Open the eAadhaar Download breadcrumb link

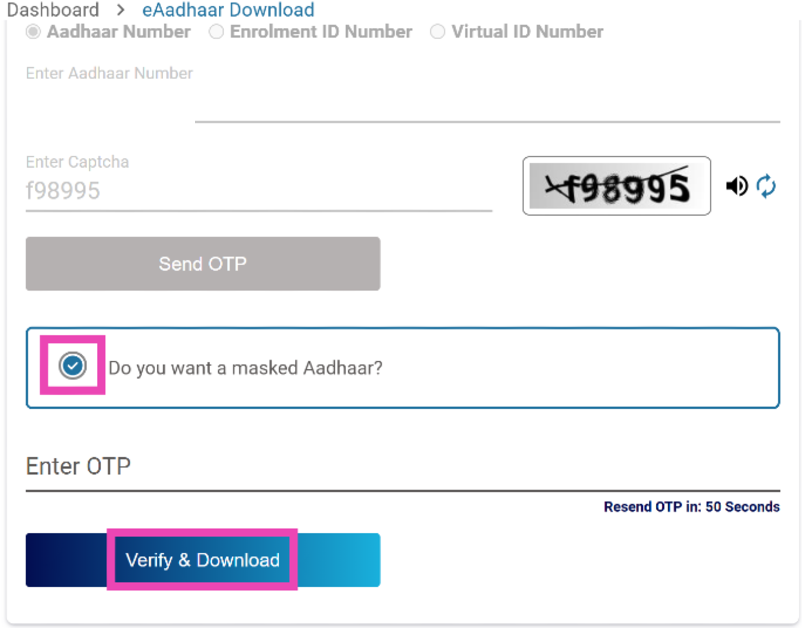pos(227,11)
